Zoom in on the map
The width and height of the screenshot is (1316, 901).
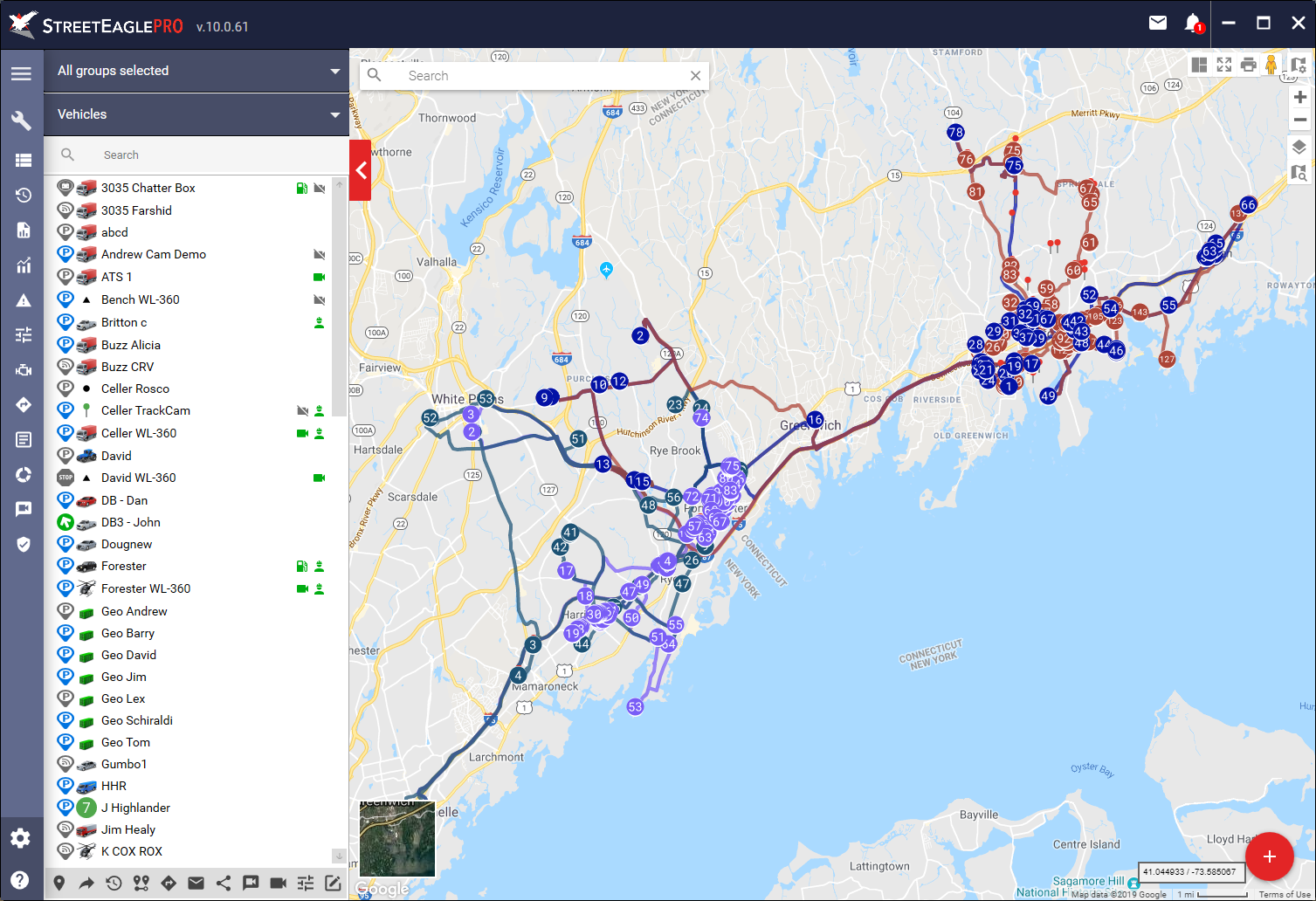tap(1300, 97)
